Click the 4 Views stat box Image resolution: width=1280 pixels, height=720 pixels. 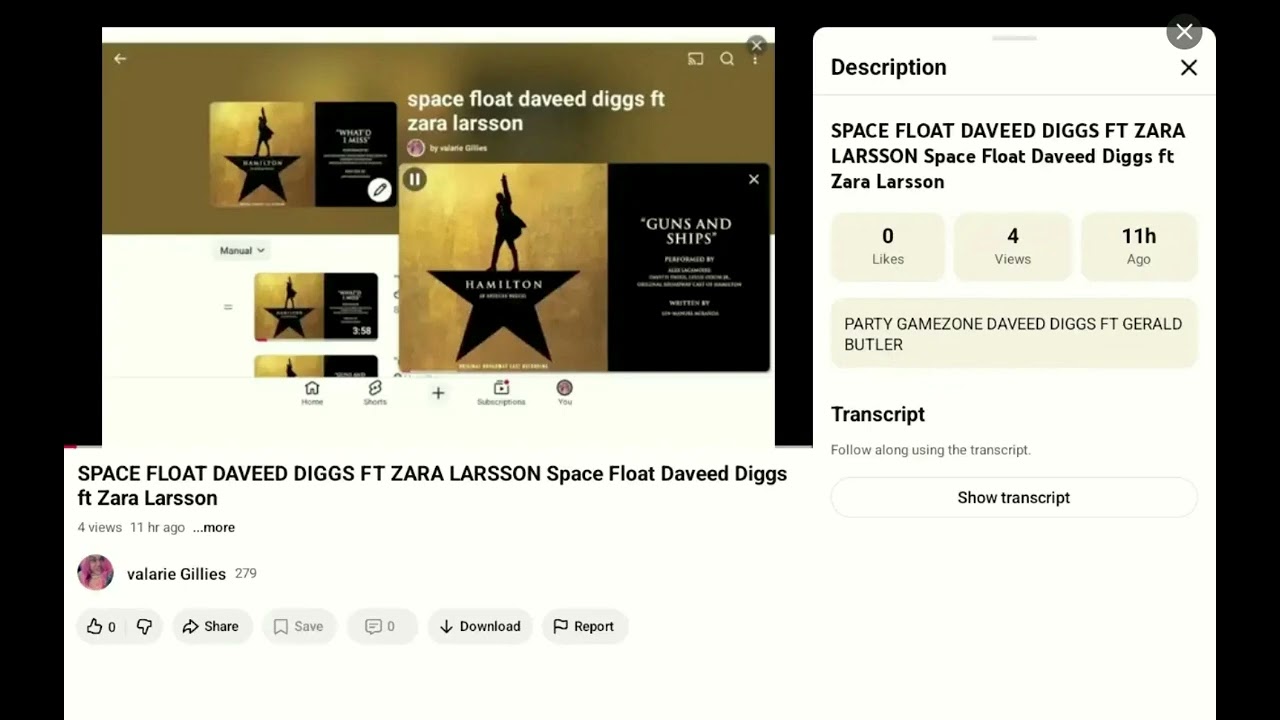[1013, 246]
